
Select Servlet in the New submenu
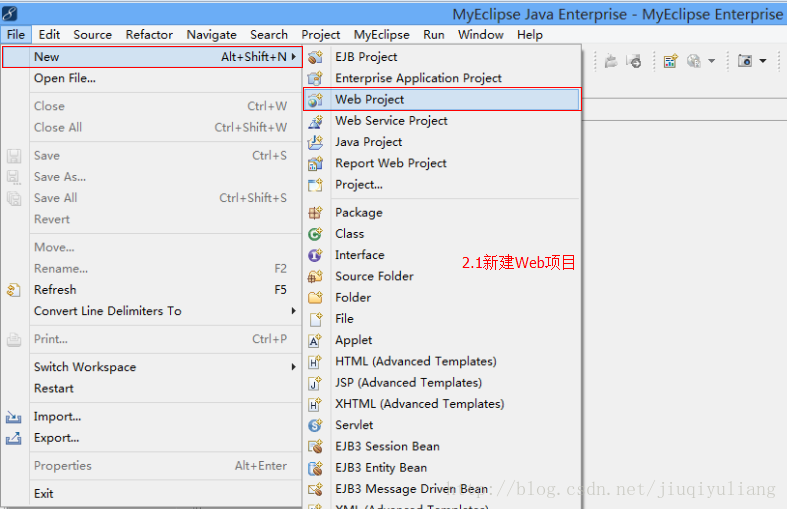point(442,425)
